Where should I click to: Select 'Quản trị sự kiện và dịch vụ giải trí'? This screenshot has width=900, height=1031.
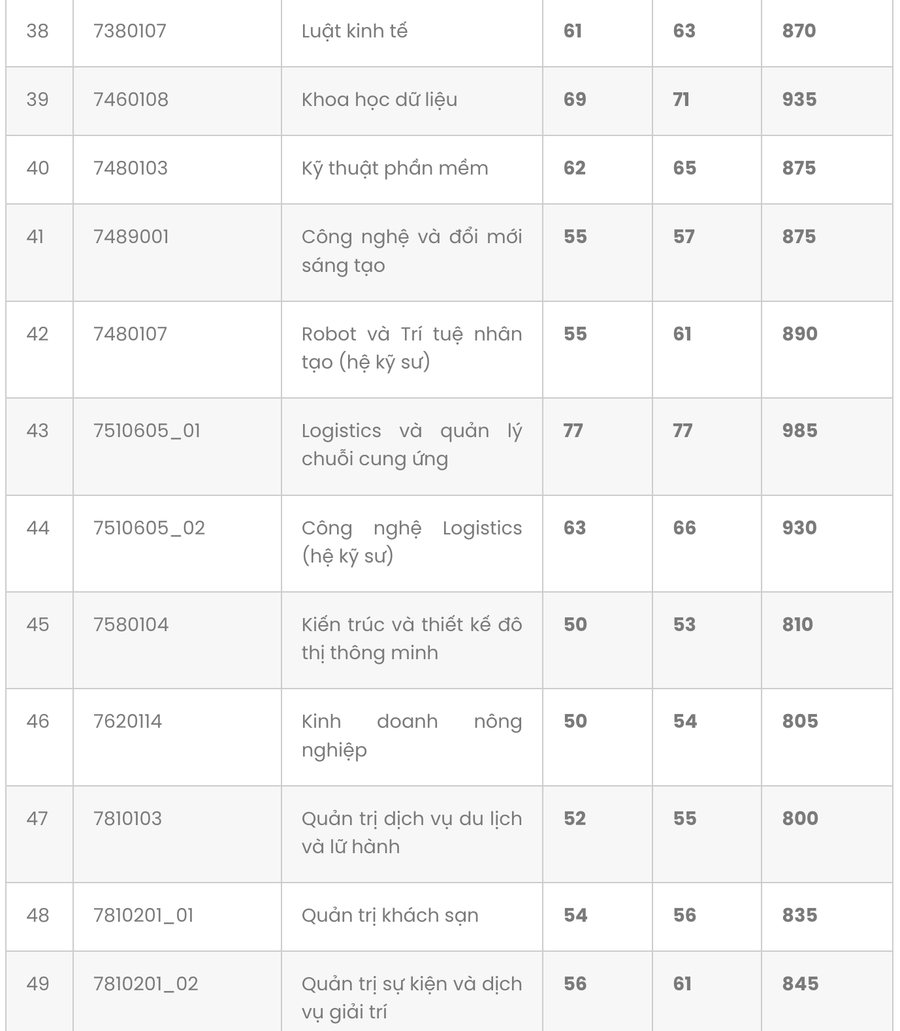tap(411, 998)
